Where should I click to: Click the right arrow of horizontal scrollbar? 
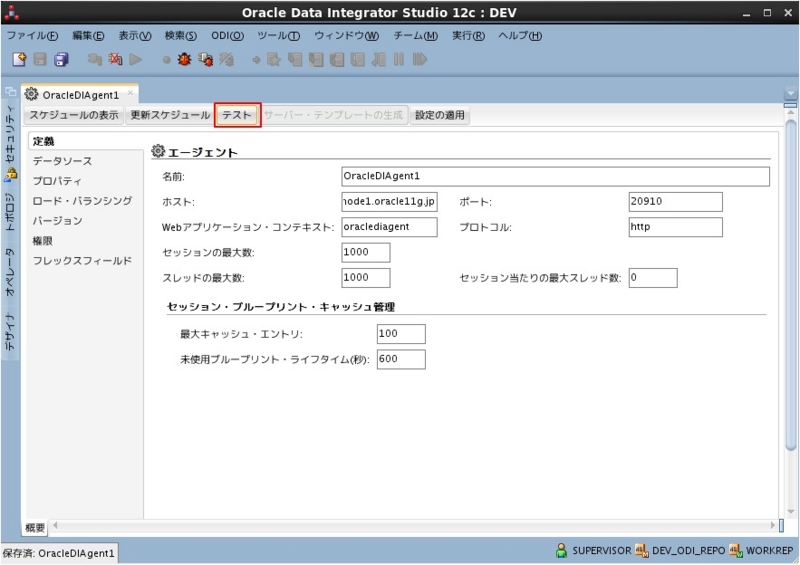(x=772, y=525)
